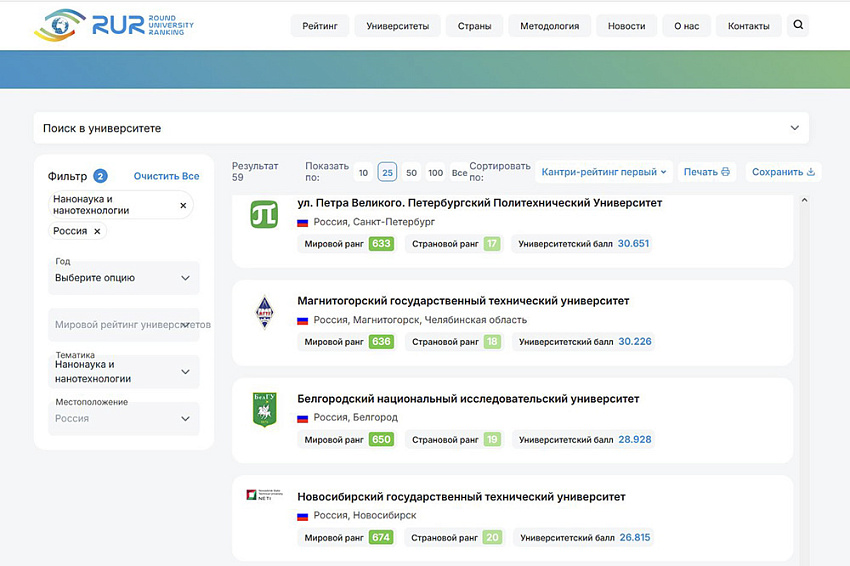Show 10 results per page

click(363, 172)
